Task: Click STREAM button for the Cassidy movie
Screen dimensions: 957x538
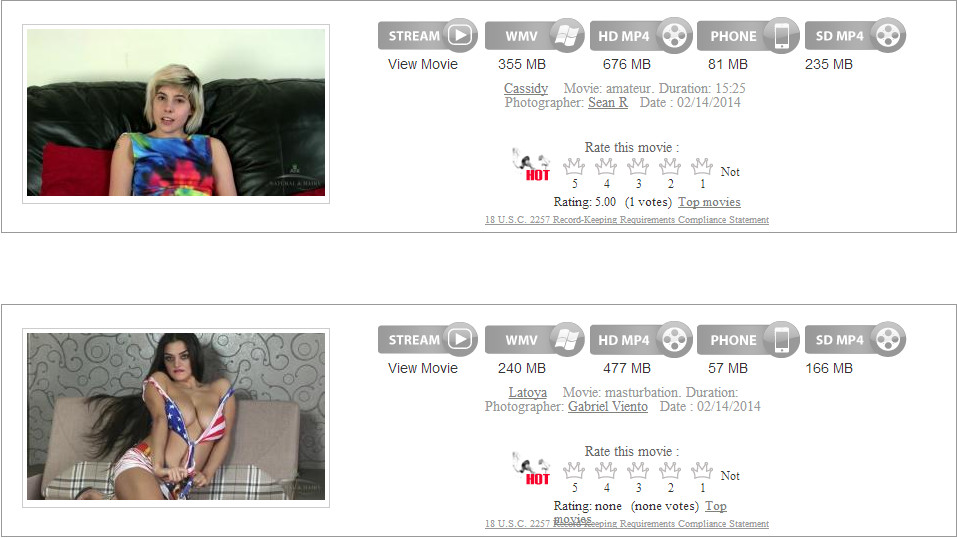Action: [427, 35]
